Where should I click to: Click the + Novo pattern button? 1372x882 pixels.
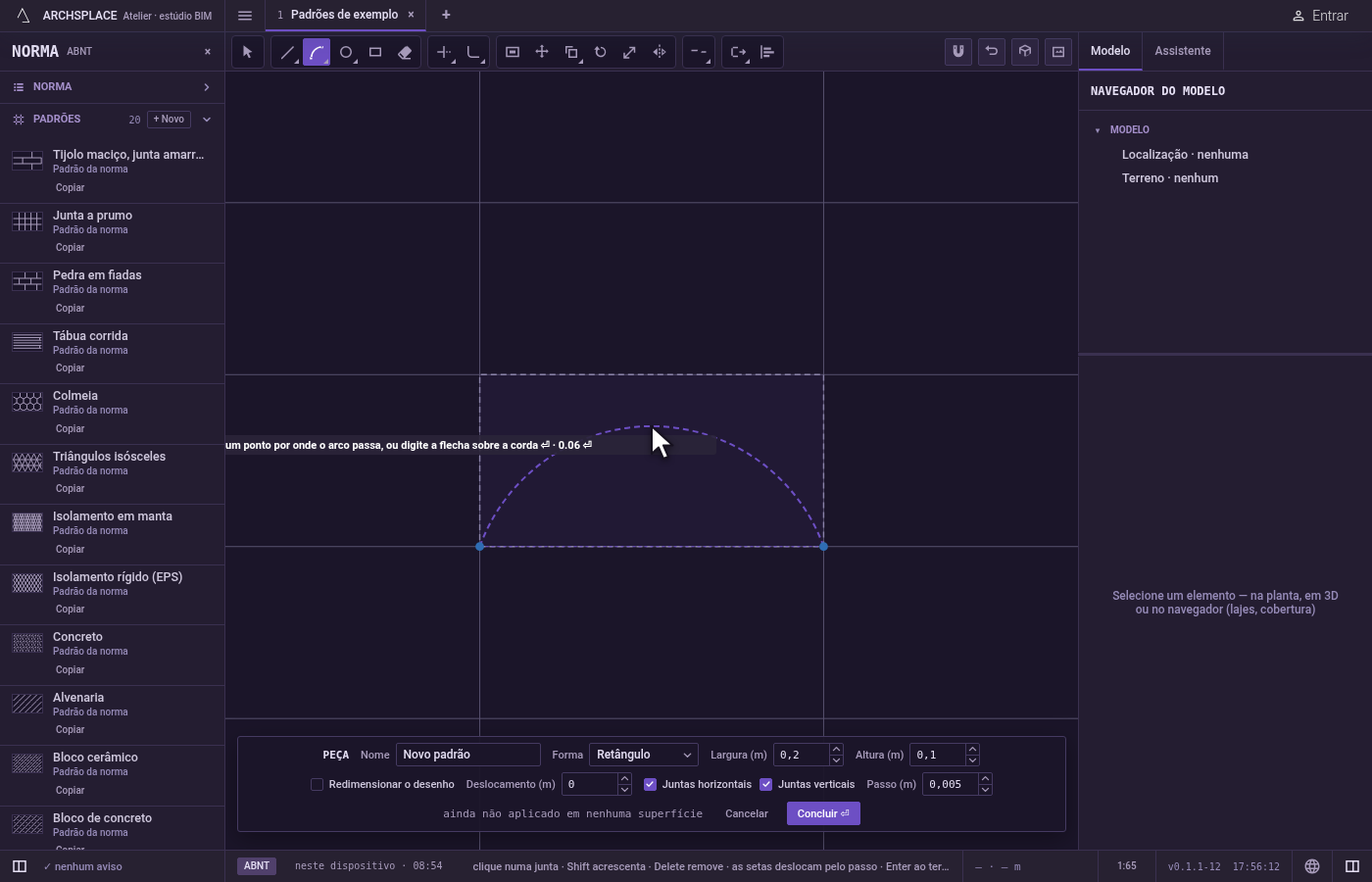169,120
